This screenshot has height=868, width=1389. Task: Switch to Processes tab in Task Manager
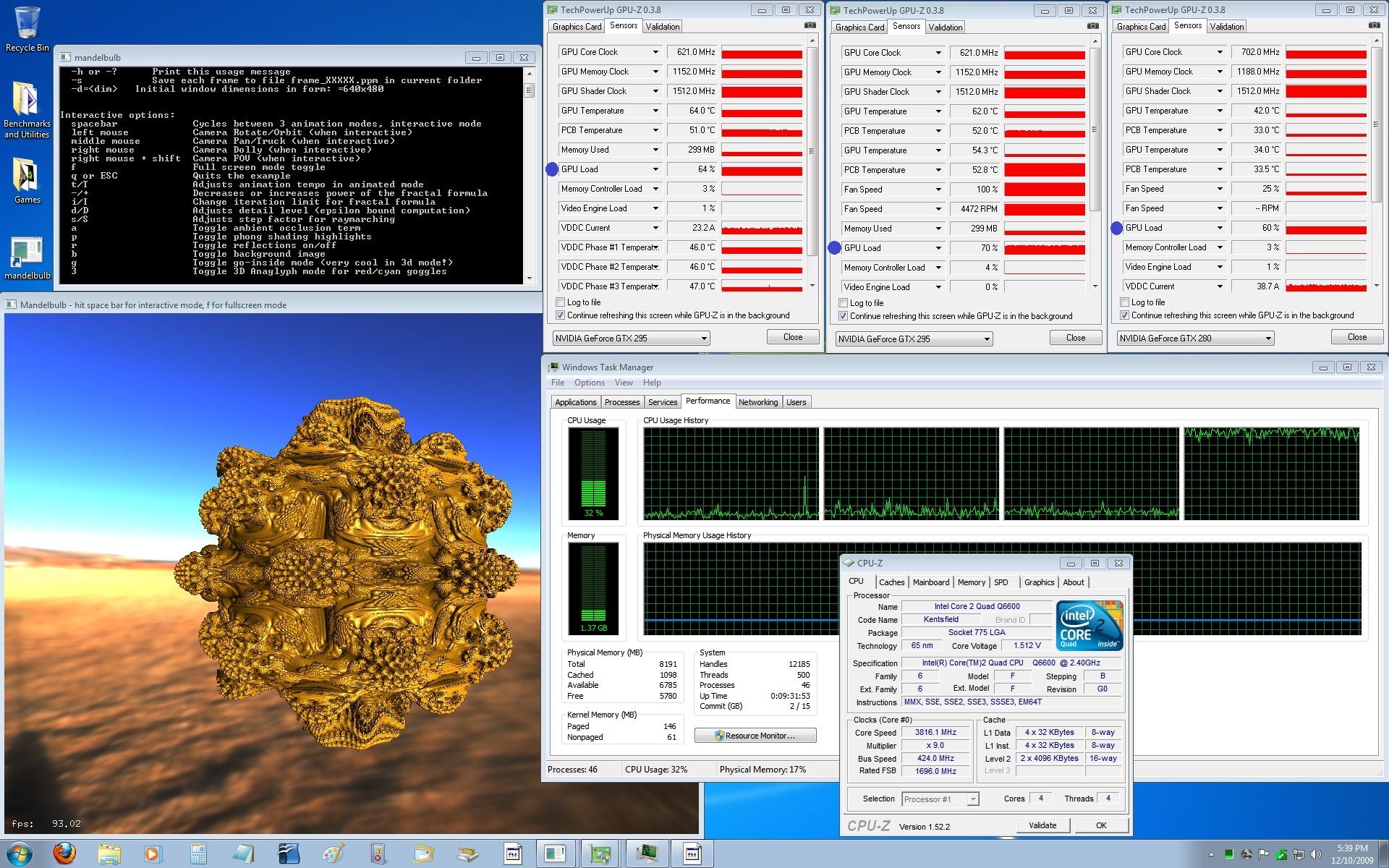pyautogui.click(x=622, y=402)
